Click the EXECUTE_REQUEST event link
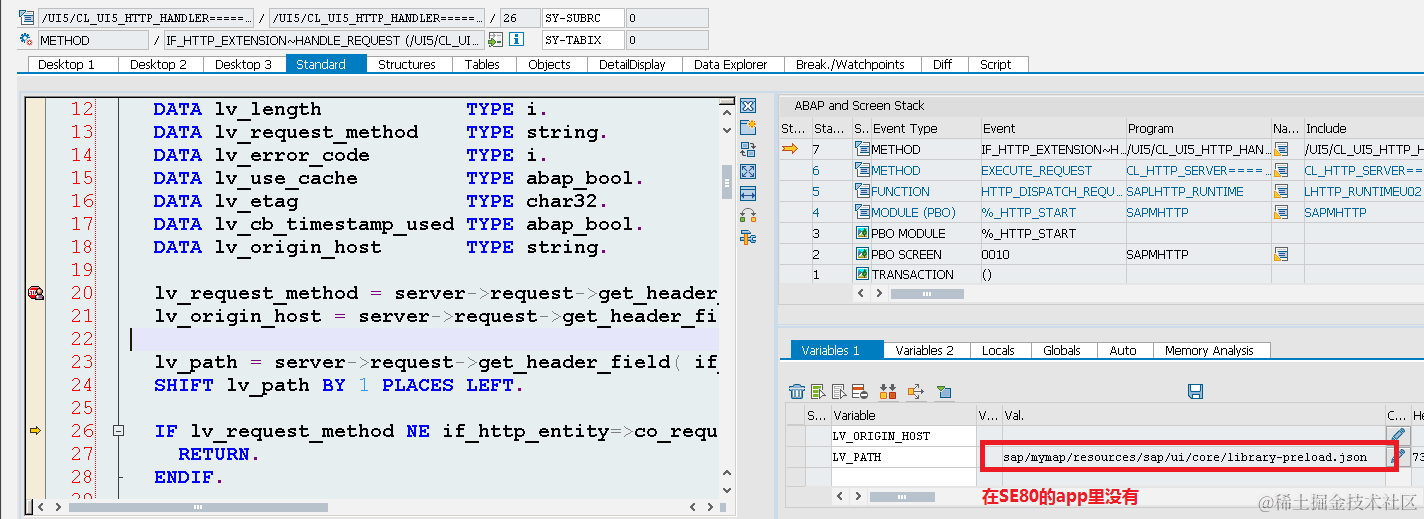Screen dimensions: 1424x519 point(1036,170)
